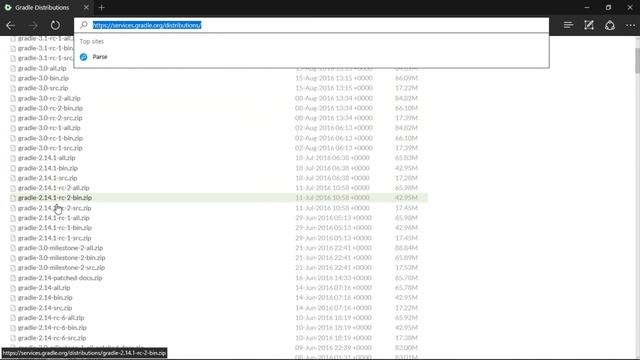The image size is (640, 360).
Task: Open gradle-2.14.1-rc-1-all.zip
Action: tap(53, 218)
